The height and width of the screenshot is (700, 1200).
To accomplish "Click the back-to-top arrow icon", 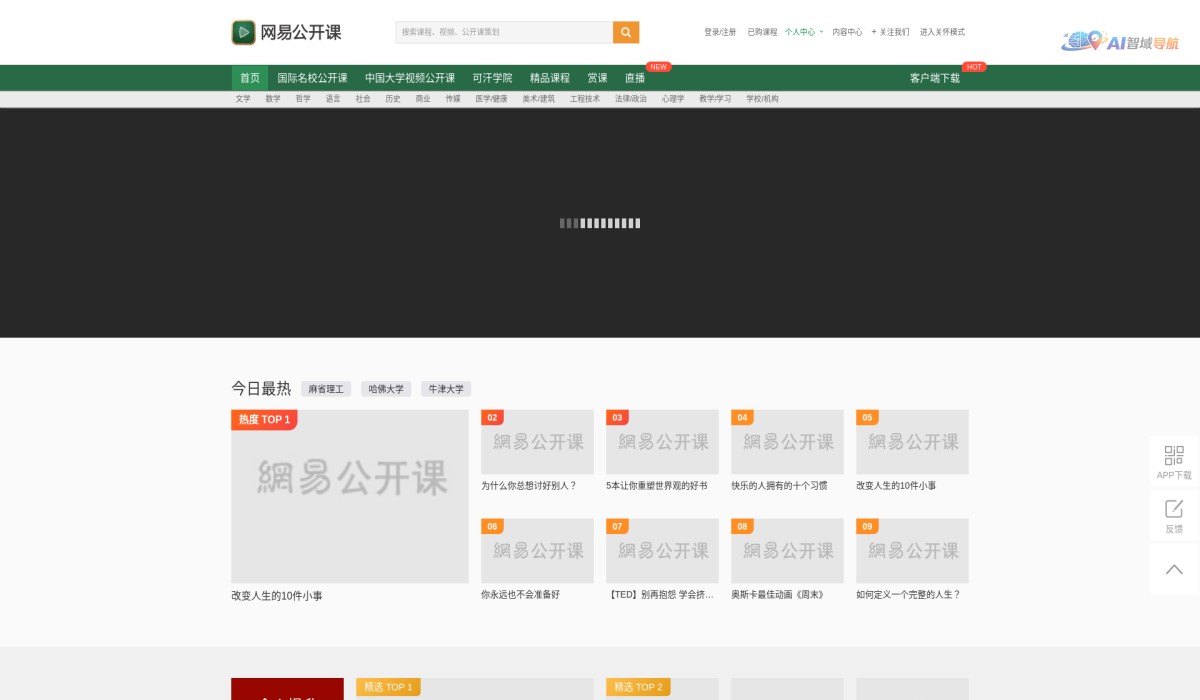I will (1173, 568).
